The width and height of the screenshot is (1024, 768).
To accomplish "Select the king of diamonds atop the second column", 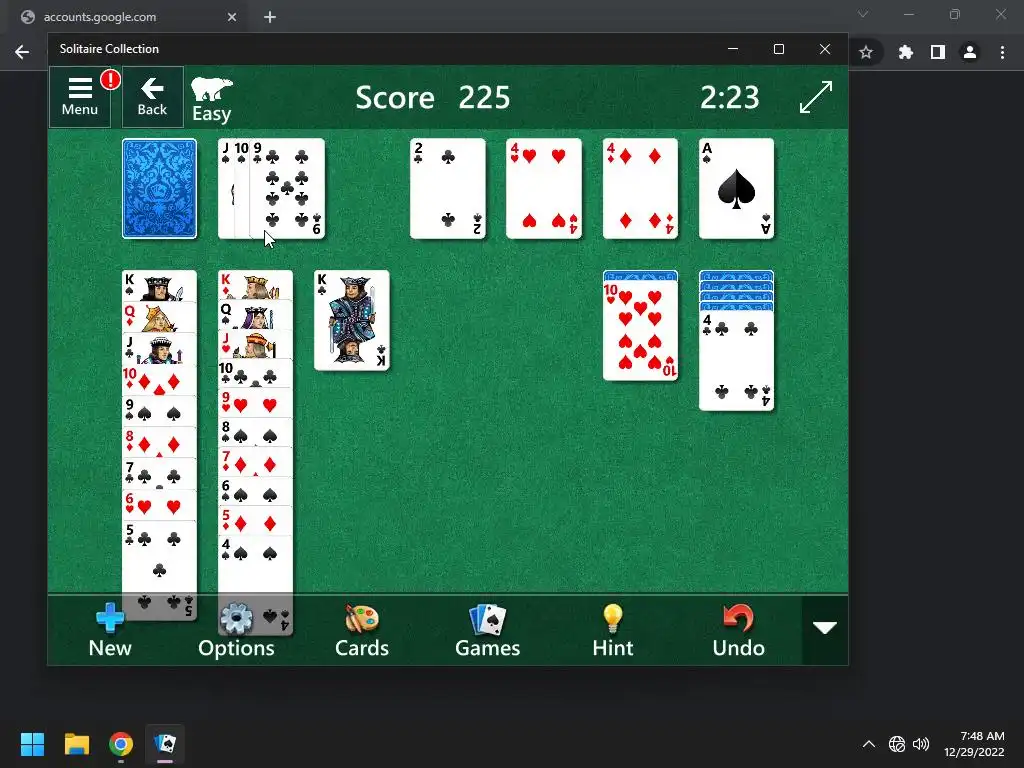I will click(255, 285).
